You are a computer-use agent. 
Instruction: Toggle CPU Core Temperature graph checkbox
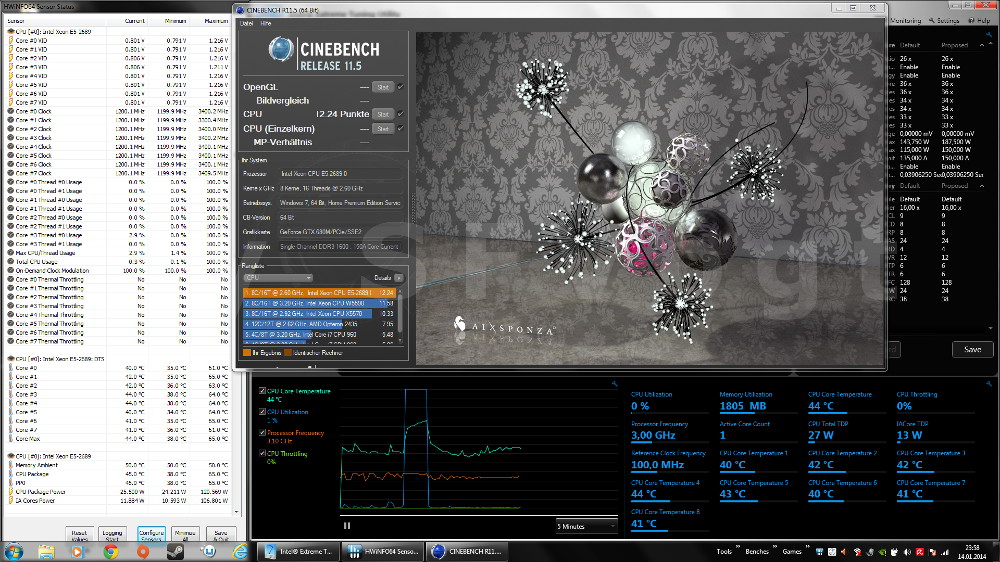(x=262, y=391)
